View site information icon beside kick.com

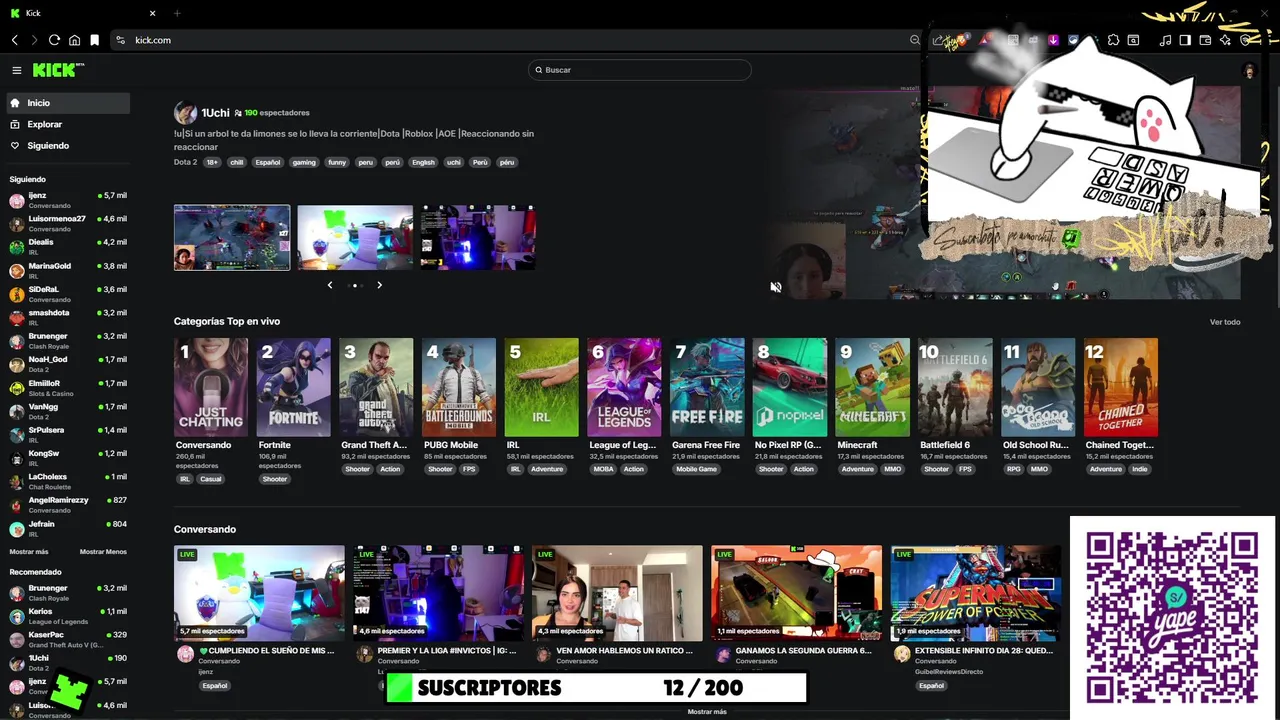pyautogui.click(x=120, y=40)
